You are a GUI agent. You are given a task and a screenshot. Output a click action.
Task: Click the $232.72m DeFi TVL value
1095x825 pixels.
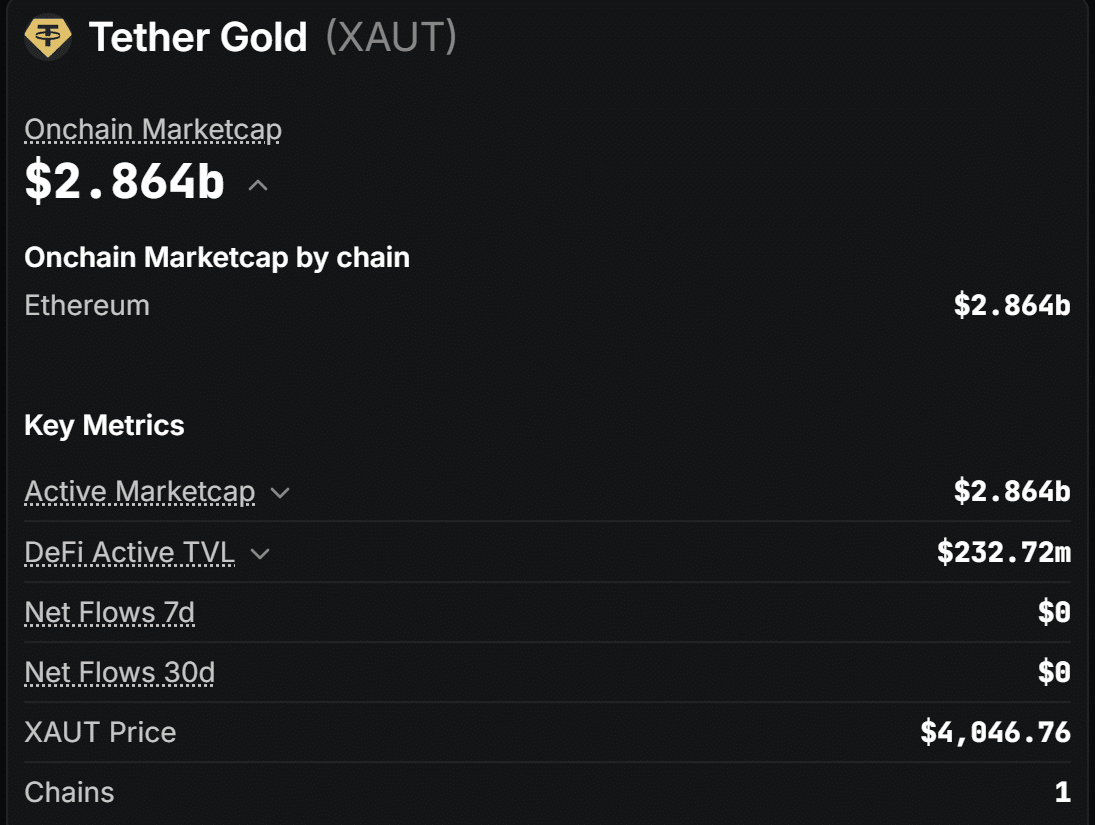click(1004, 553)
